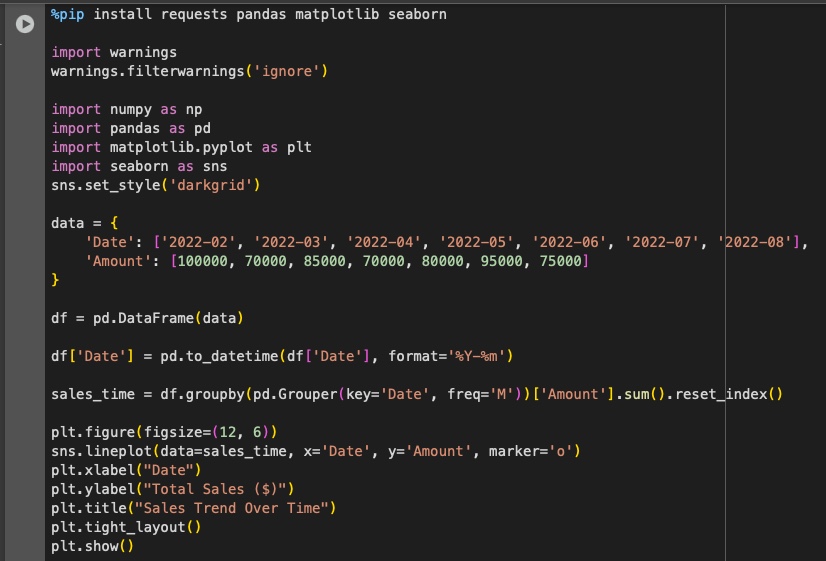Click marker='o' argument

coord(531,451)
